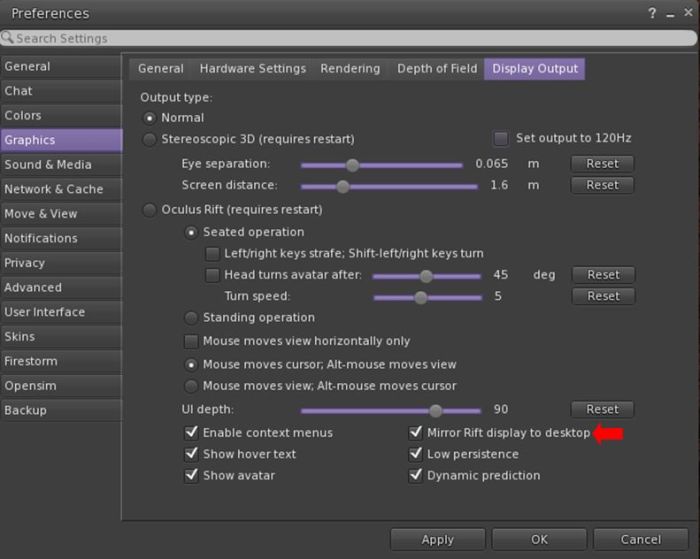
Task: Uncheck Show avatar
Action: tap(192, 475)
